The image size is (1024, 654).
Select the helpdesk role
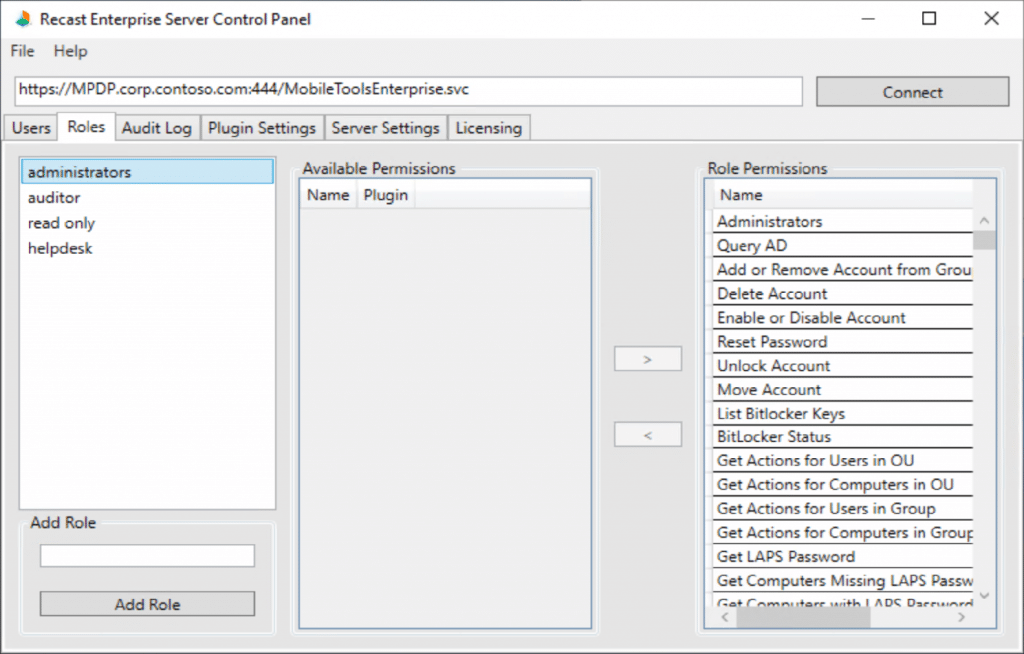[148, 248]
